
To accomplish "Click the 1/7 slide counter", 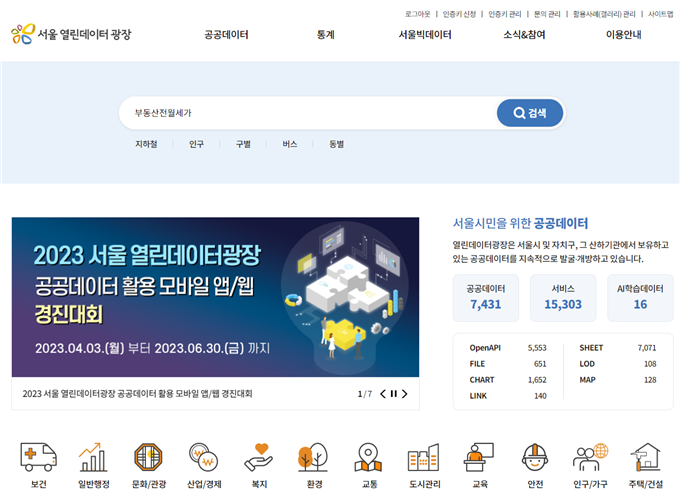I will [x=364, y=394].
